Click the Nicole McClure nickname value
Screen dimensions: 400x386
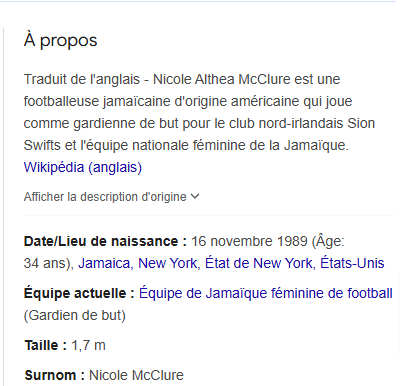[x=136, y=375]
